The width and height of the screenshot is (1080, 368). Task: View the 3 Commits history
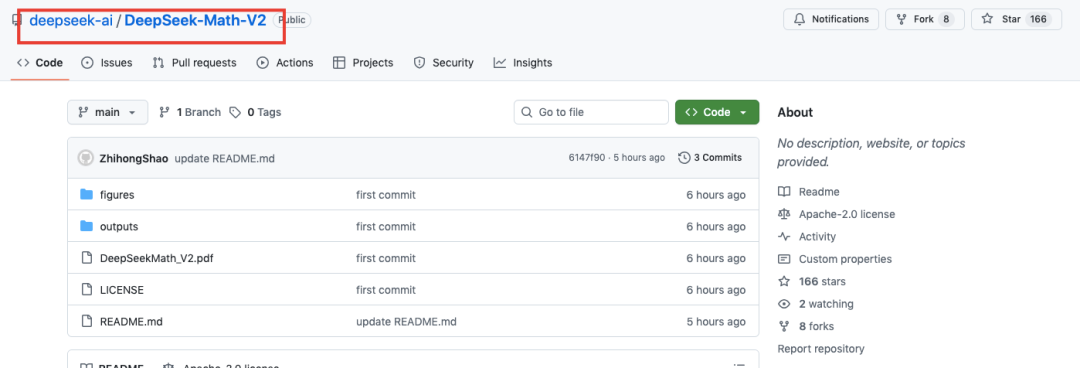pyautogui.click(x=710, y=158)
